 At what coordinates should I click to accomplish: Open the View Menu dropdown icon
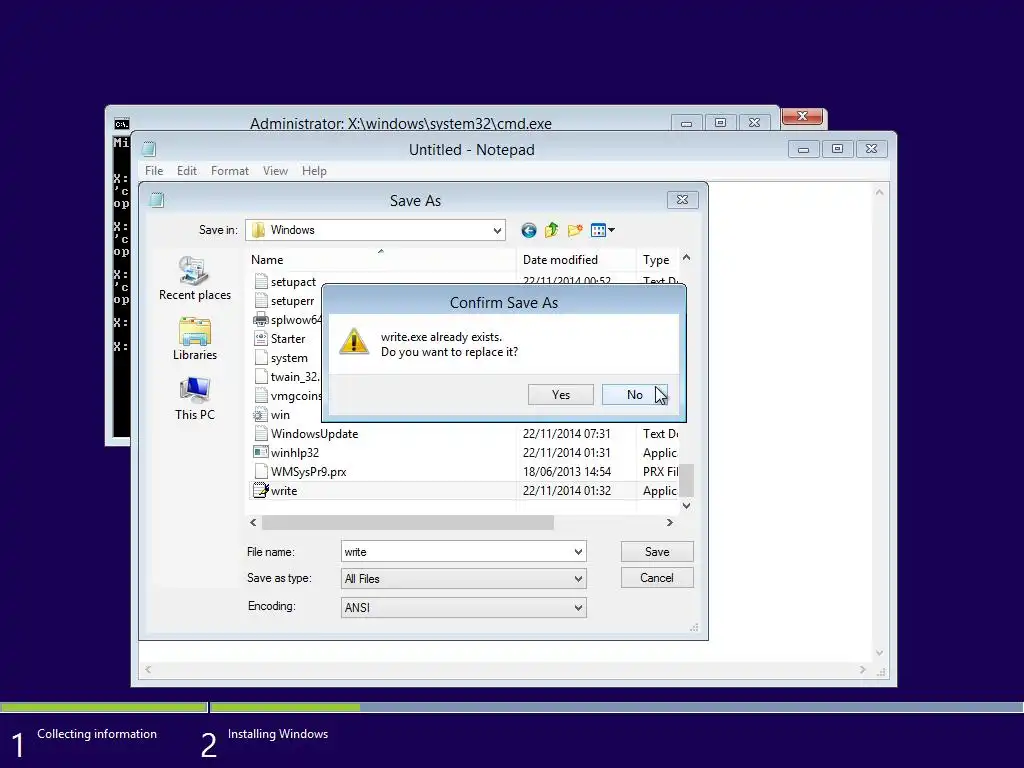(602, 230)
